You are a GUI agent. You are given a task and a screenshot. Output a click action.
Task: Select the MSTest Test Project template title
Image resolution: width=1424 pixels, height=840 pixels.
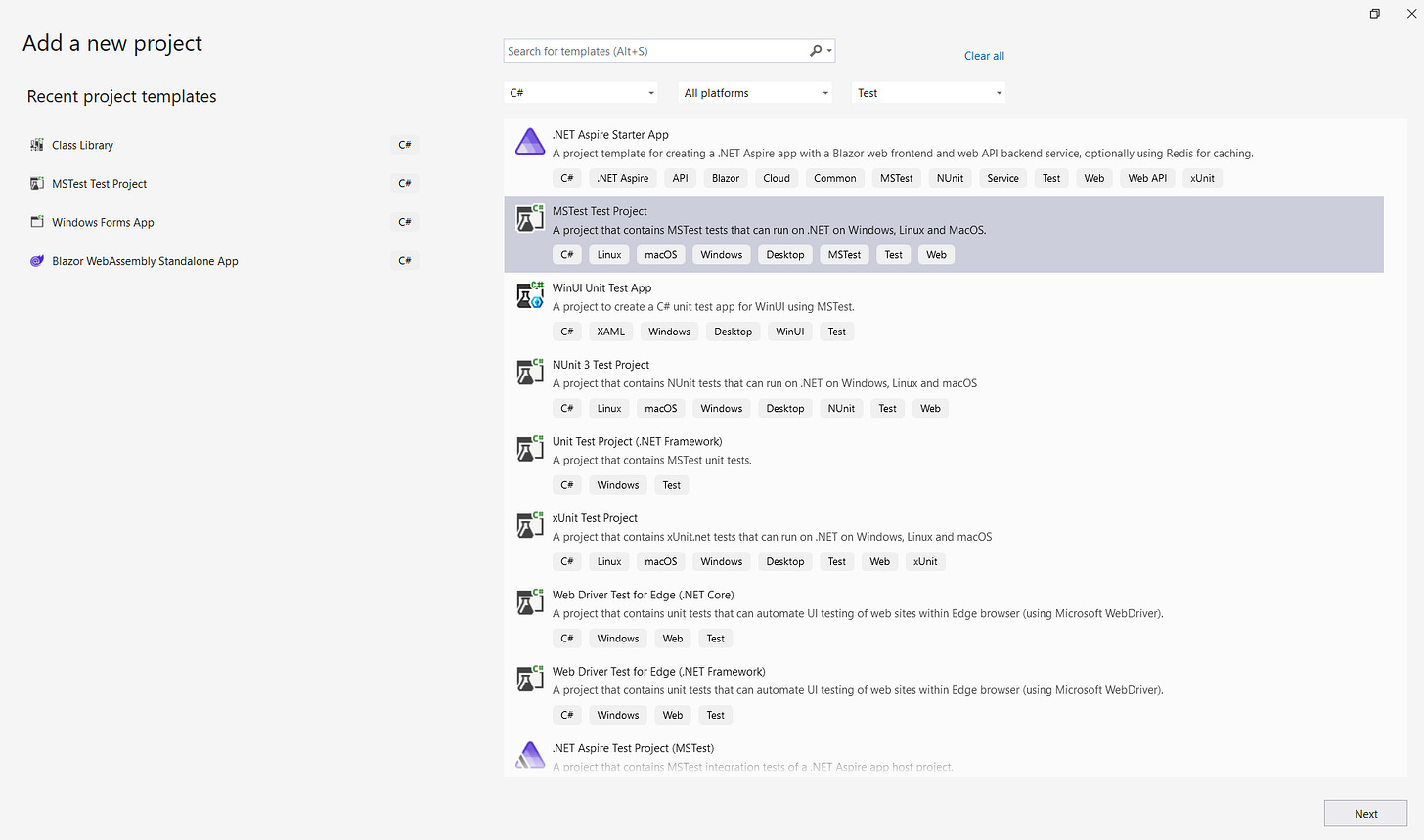[600, 211]
